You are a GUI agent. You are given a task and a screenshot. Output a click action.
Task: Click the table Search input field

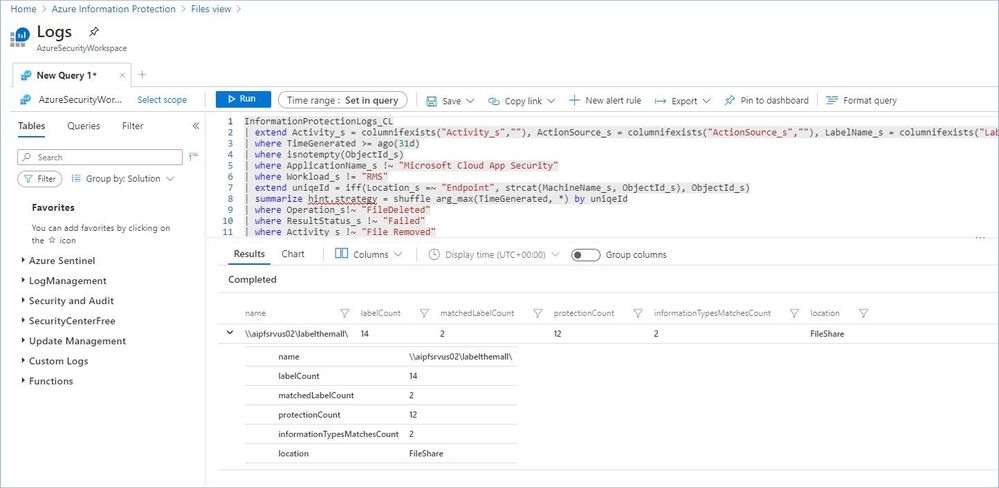click(x=100, y=157)
